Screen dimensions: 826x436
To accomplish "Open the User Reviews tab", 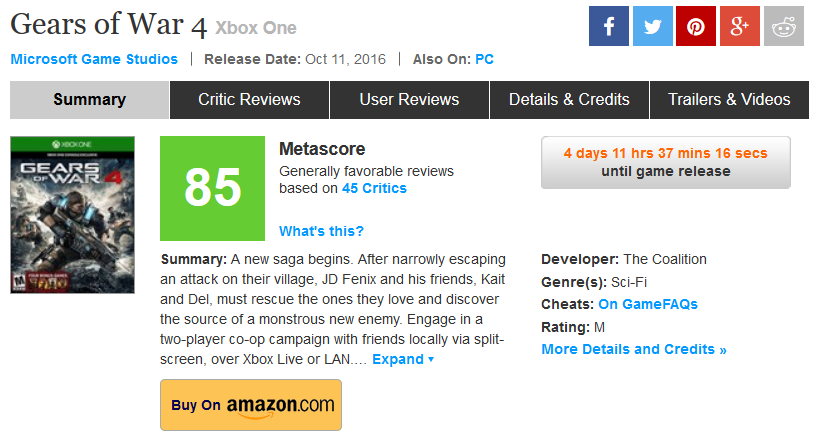I will (409, 100).
